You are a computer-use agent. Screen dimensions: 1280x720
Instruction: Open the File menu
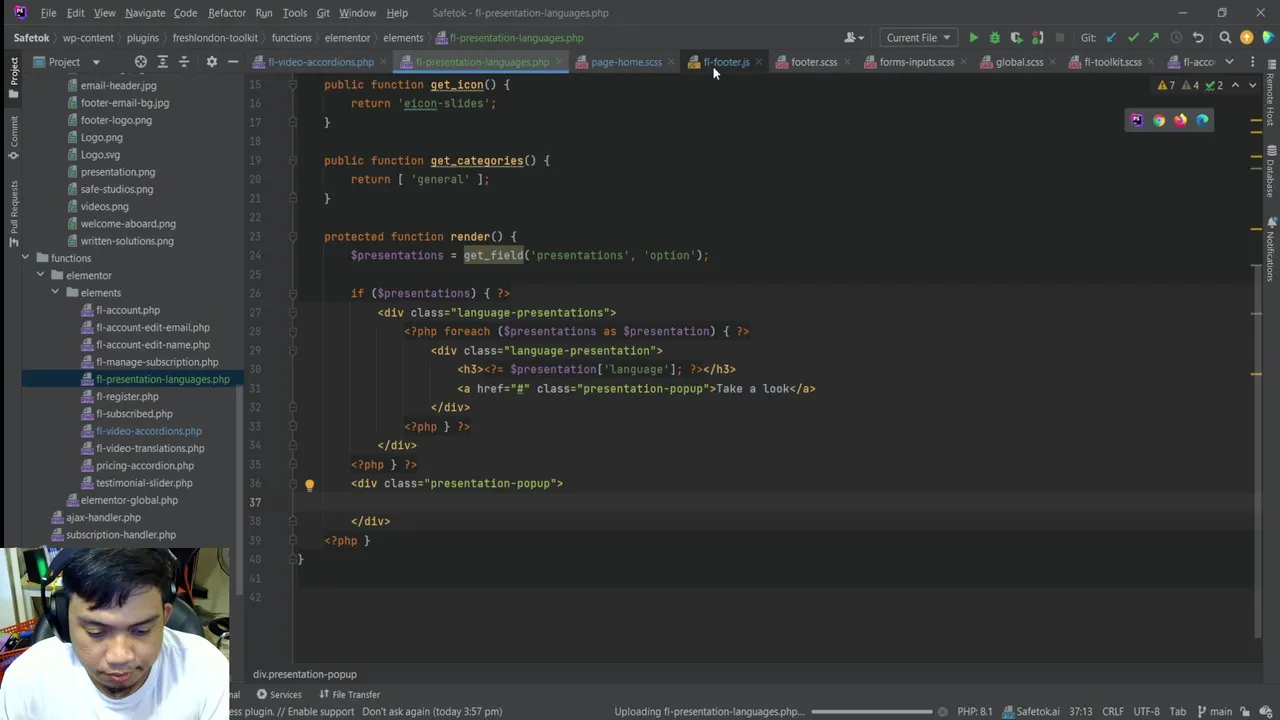[48, 13]
